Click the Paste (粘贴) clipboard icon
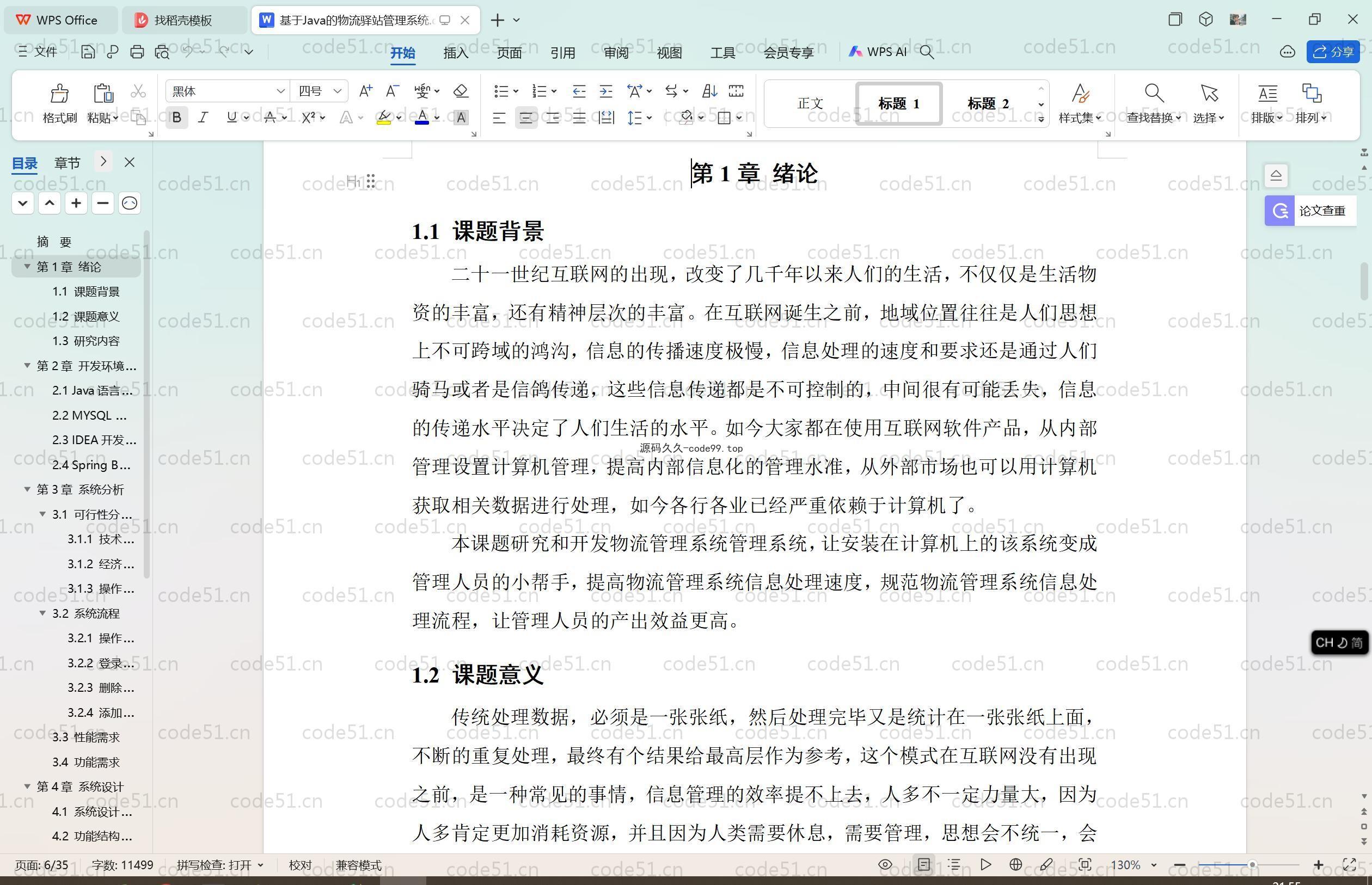Viewport: 1372px width, 885px height. coord(103,93)
